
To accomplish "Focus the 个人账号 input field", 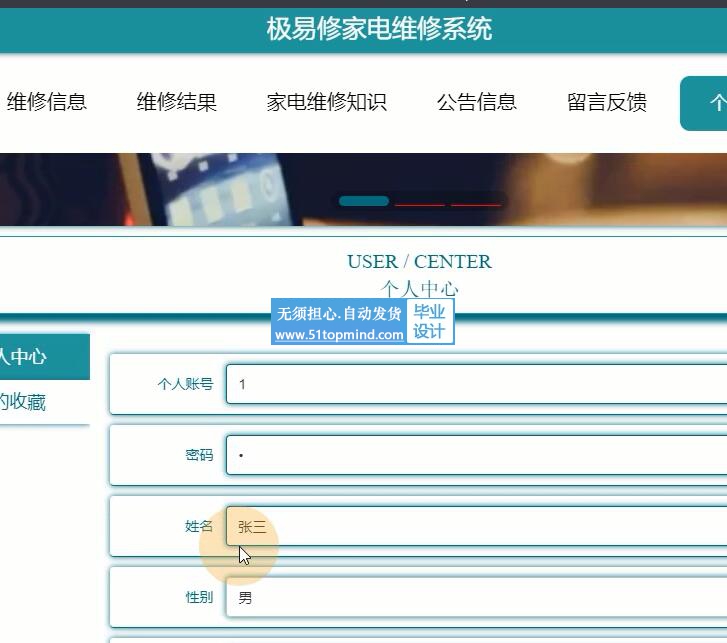I will point(477,384).
